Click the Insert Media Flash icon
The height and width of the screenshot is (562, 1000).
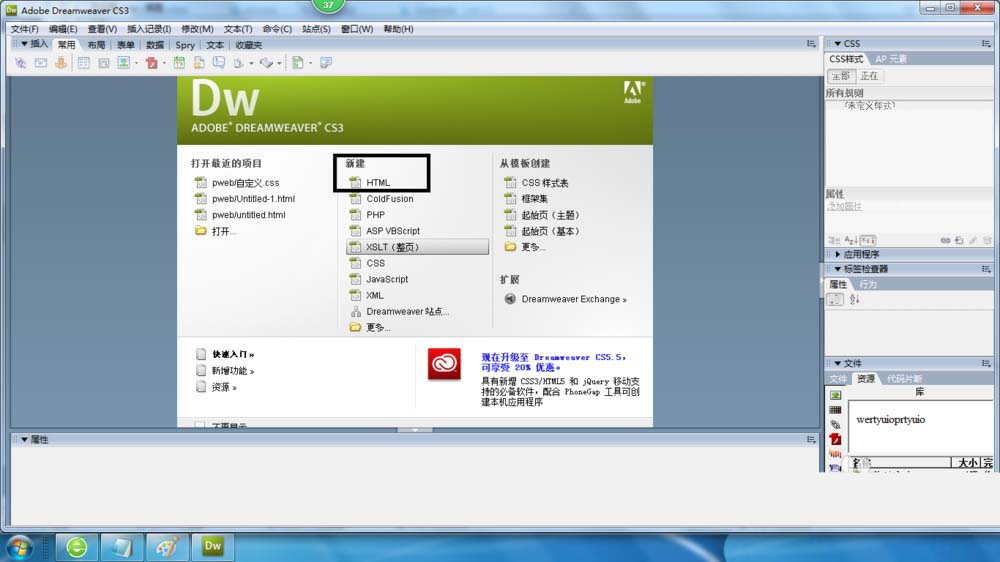point(152,63)
